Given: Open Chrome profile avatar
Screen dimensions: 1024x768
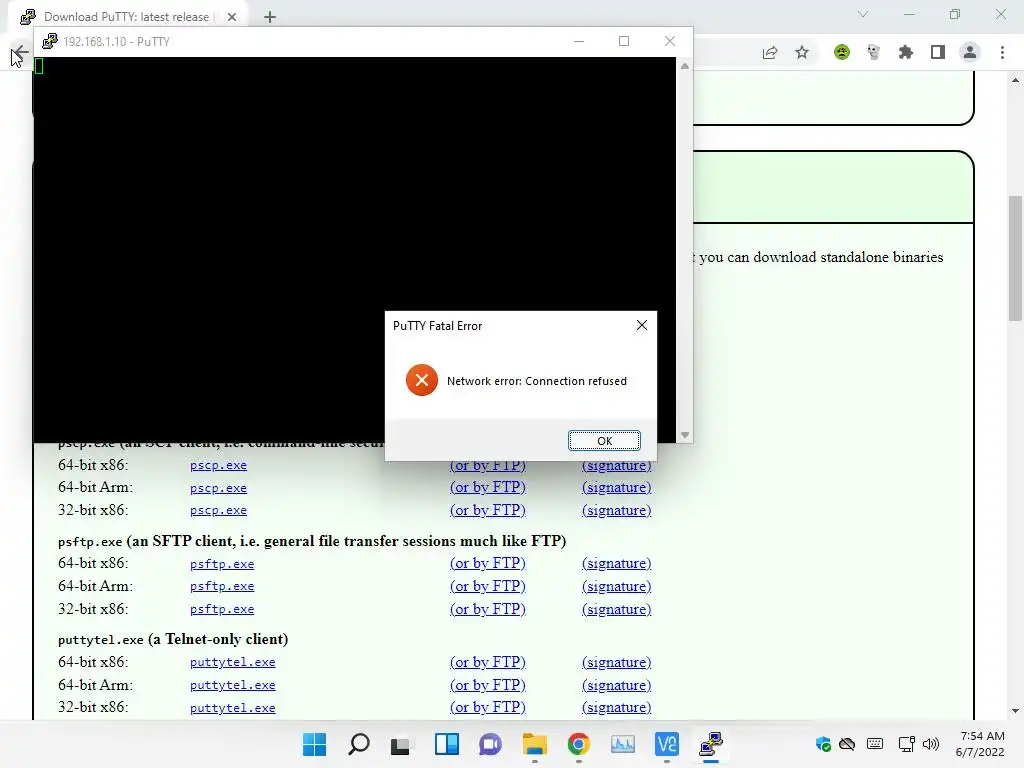Looking at the screenshot, I should tap(970, 52).
